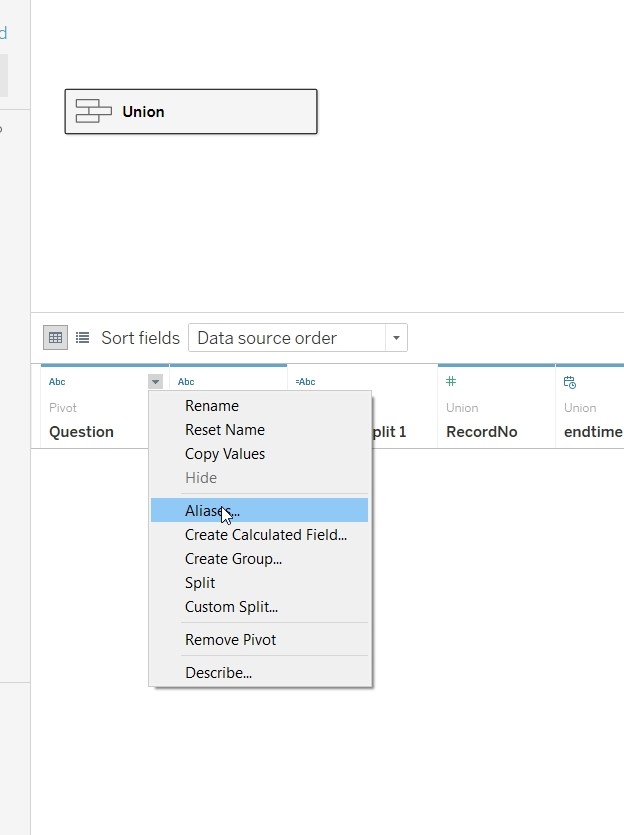Click the =Abc calculated string type icon
Image resolution: width=624 pixels, height=835 pixels.
click(x=305, y=382)
